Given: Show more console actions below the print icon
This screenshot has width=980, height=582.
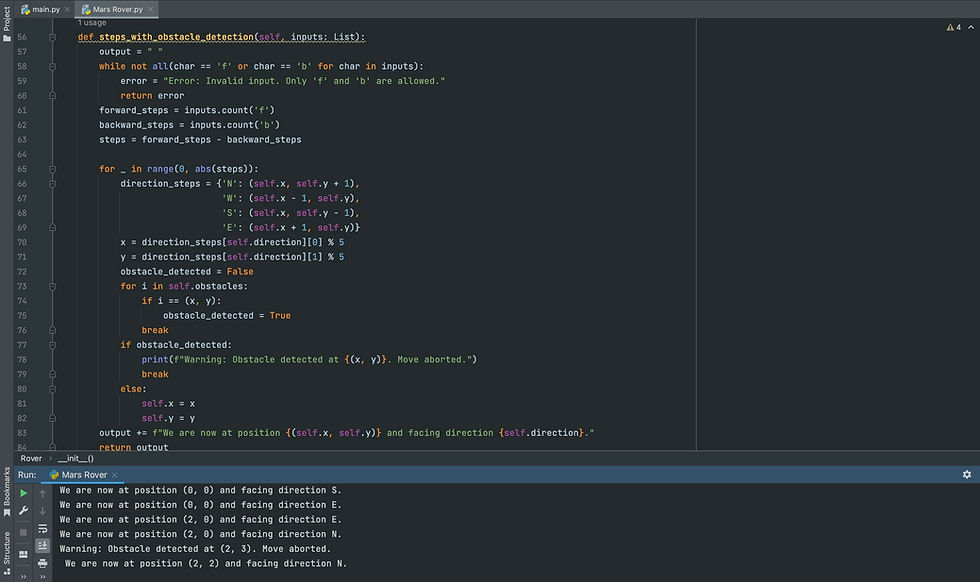Looking at the screenshot, I should pos(42,576).
